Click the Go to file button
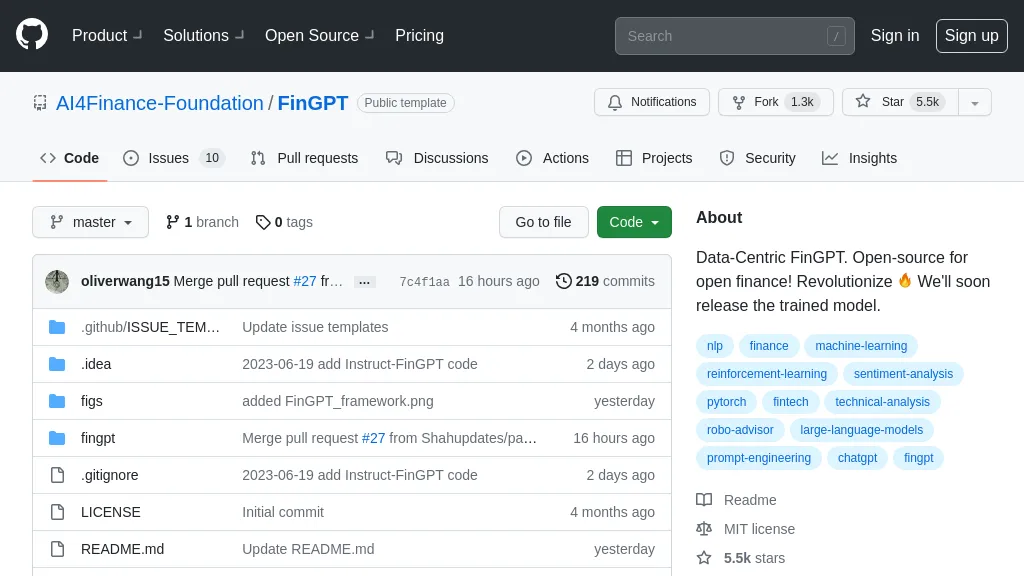 pos(543,222)
